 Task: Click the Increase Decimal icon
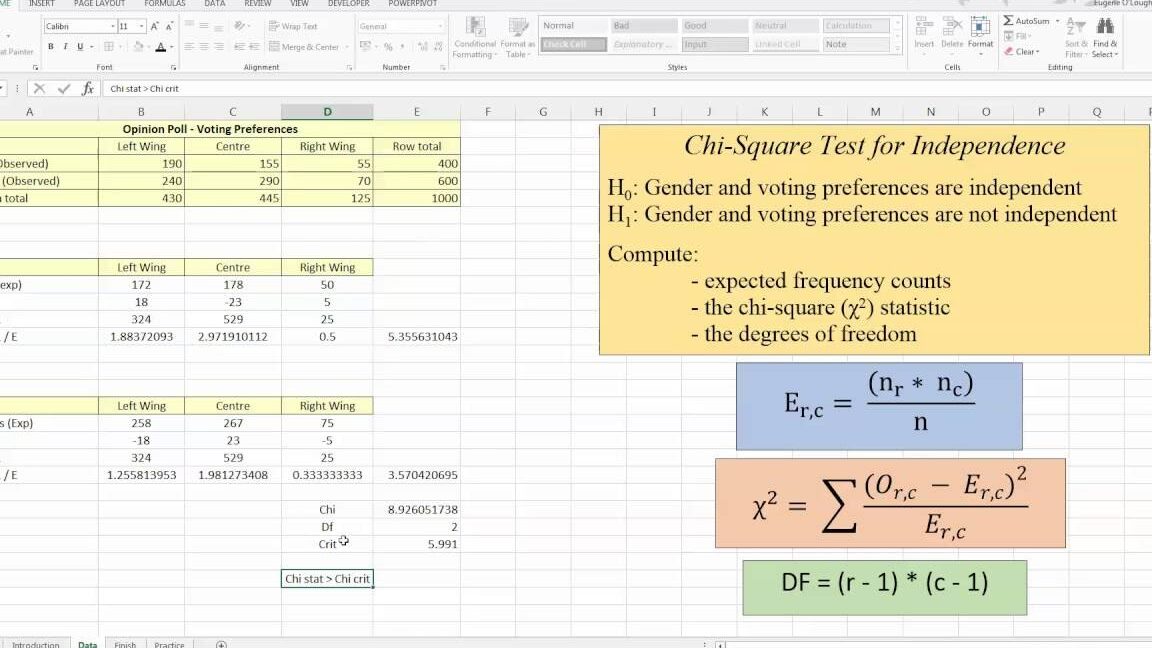click(x=421, y=46)
